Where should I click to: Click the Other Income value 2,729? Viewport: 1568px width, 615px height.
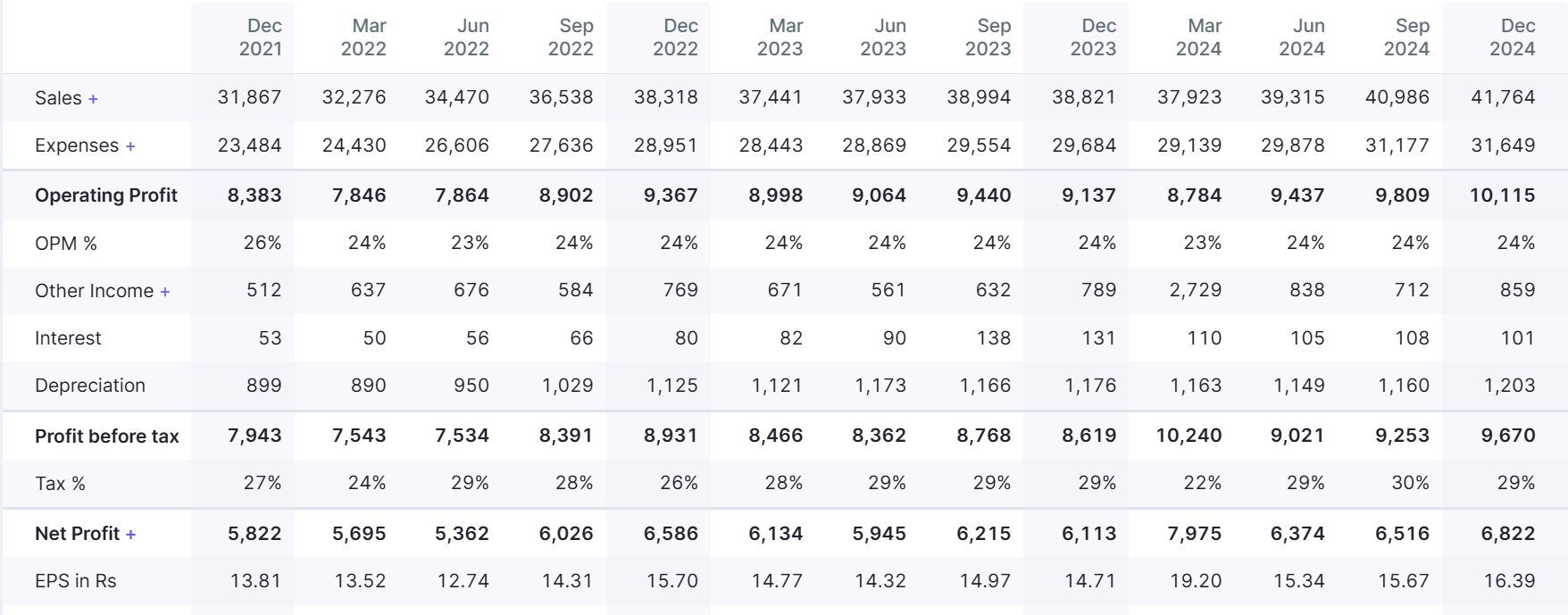tap(1196, 290)
